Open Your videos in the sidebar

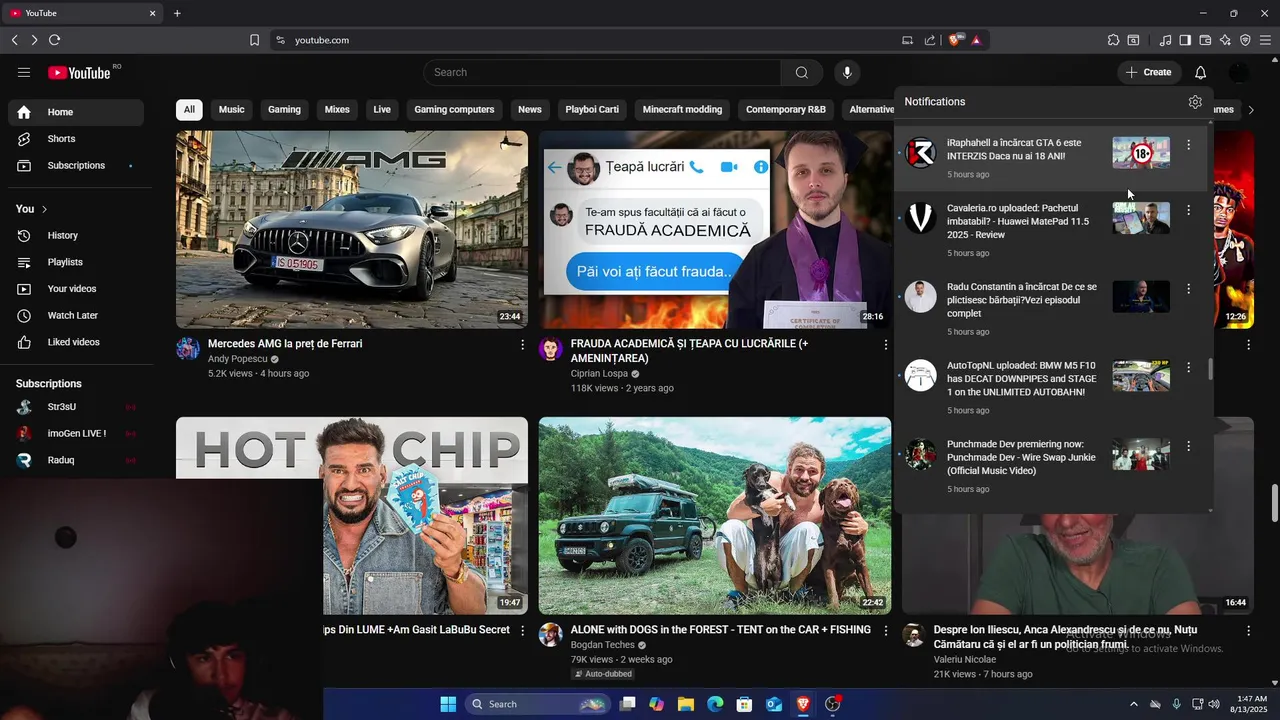[76, 289]
